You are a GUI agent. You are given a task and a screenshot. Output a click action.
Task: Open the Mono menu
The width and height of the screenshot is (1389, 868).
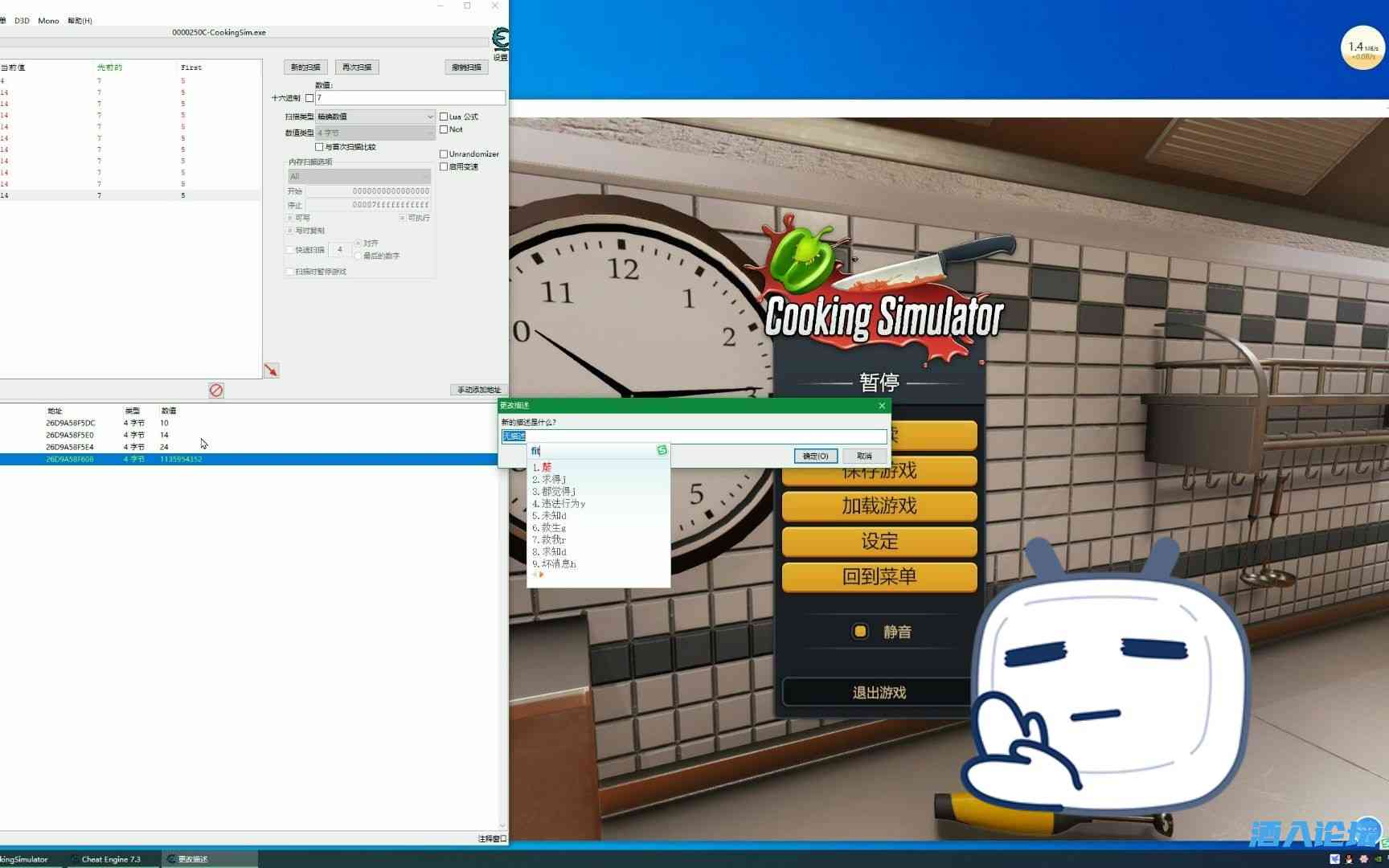[48, 21]
